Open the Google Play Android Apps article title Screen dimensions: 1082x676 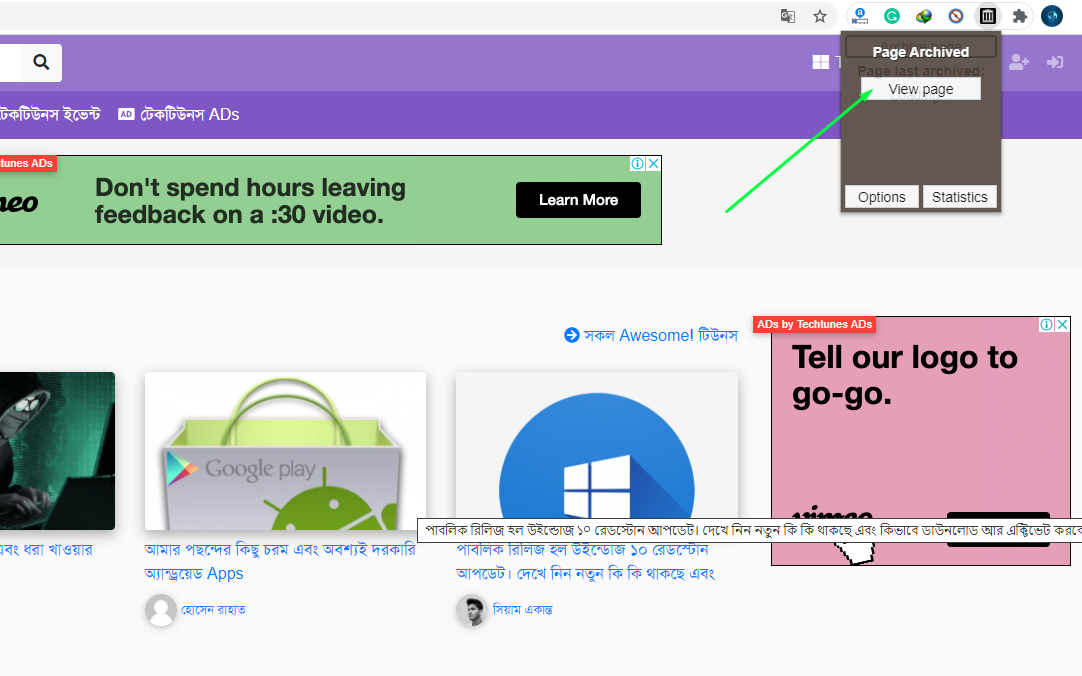(x=280, y=561)
